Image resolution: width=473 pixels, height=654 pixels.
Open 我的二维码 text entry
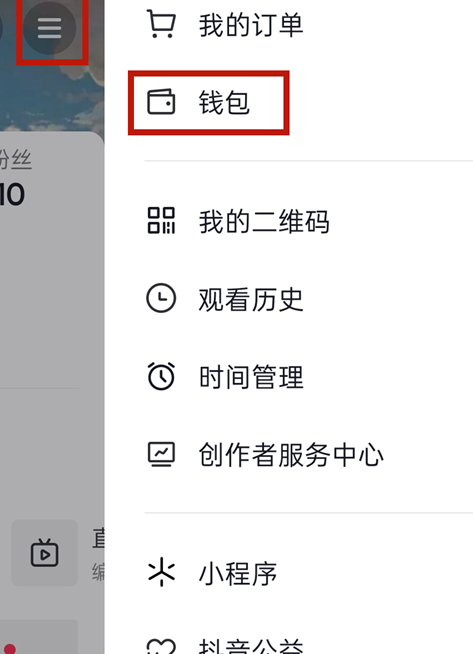[x=264, y=221]
